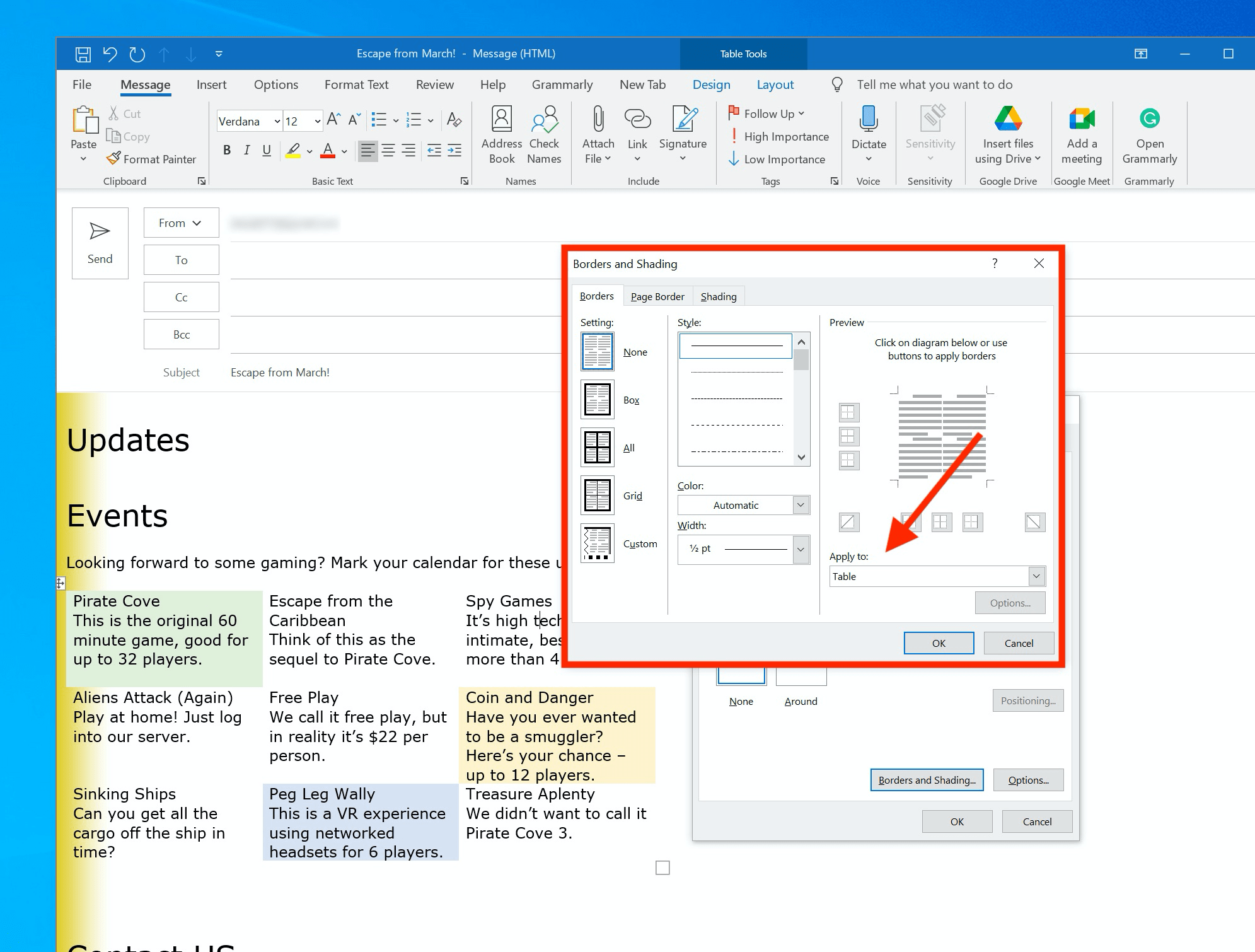The height and width of the screenshot is (952, 1255).
Task: Open the border Color Automatic dropdown
Action: 800,505
